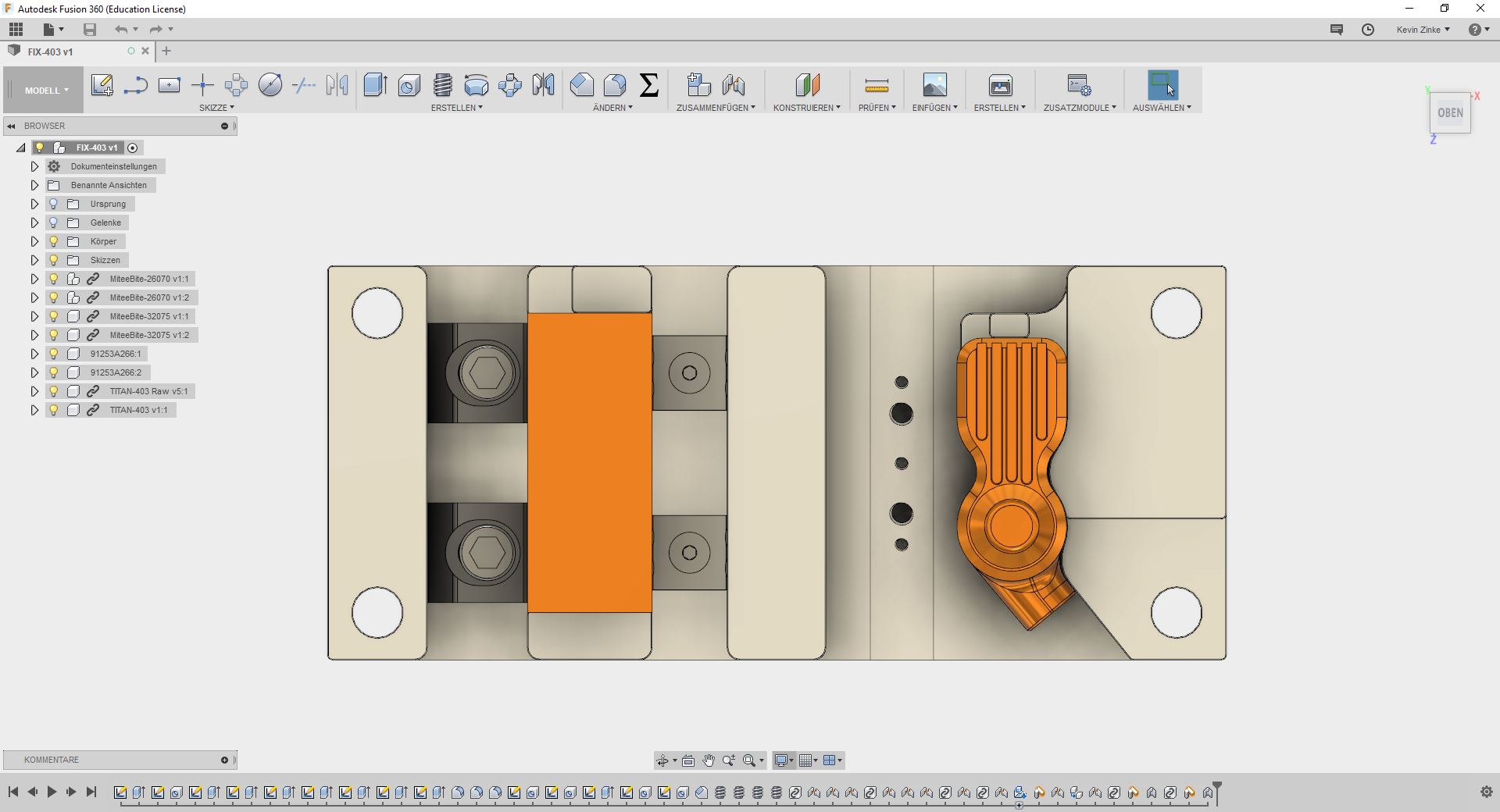Click the Measure ruler icon
Image resolution: width=1500 pixels, height=812 pixels.
tap(877, 85)
